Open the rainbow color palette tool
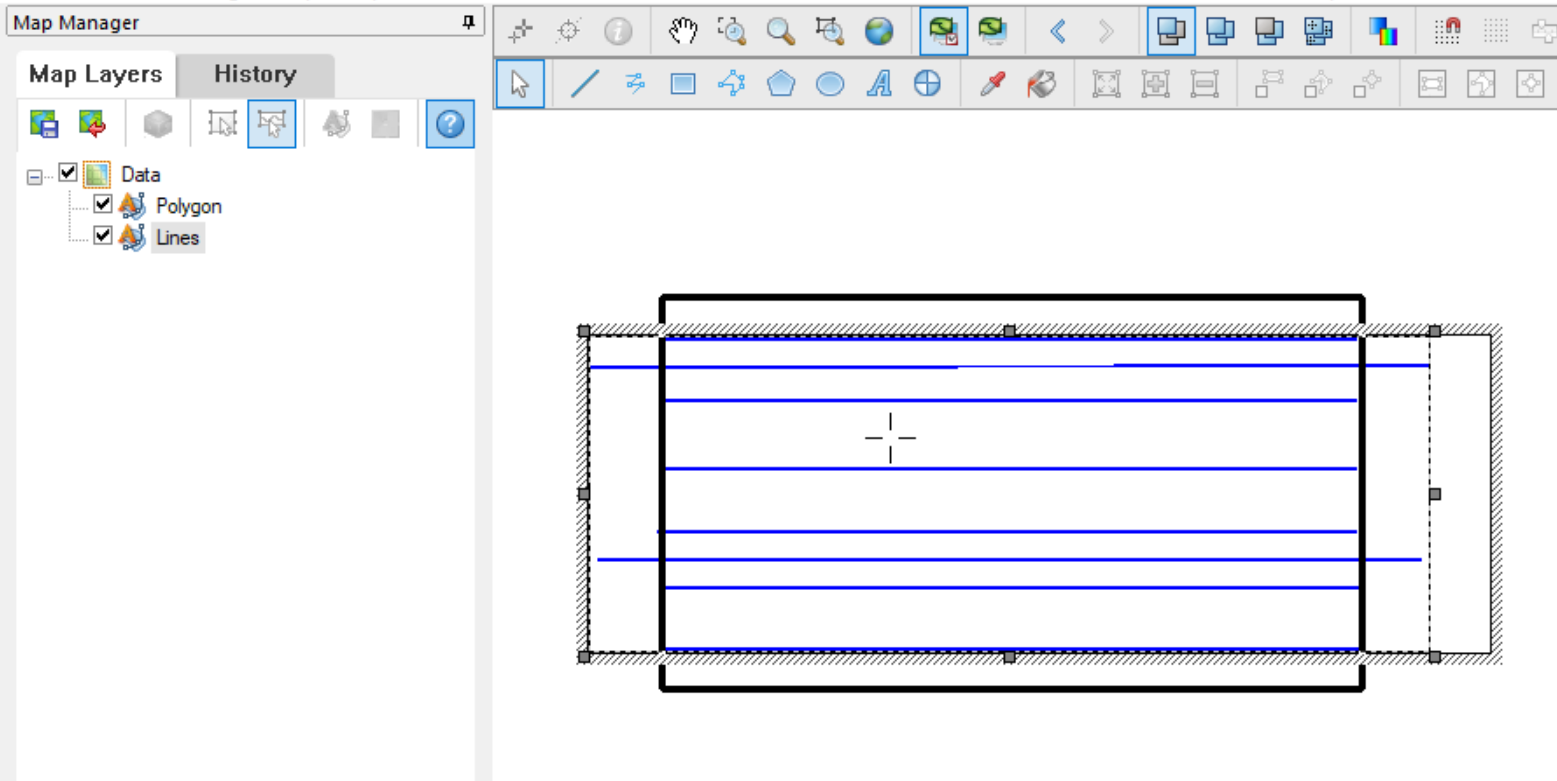This screenshot has width=1557, height=781. click(x=1382, y=32)
